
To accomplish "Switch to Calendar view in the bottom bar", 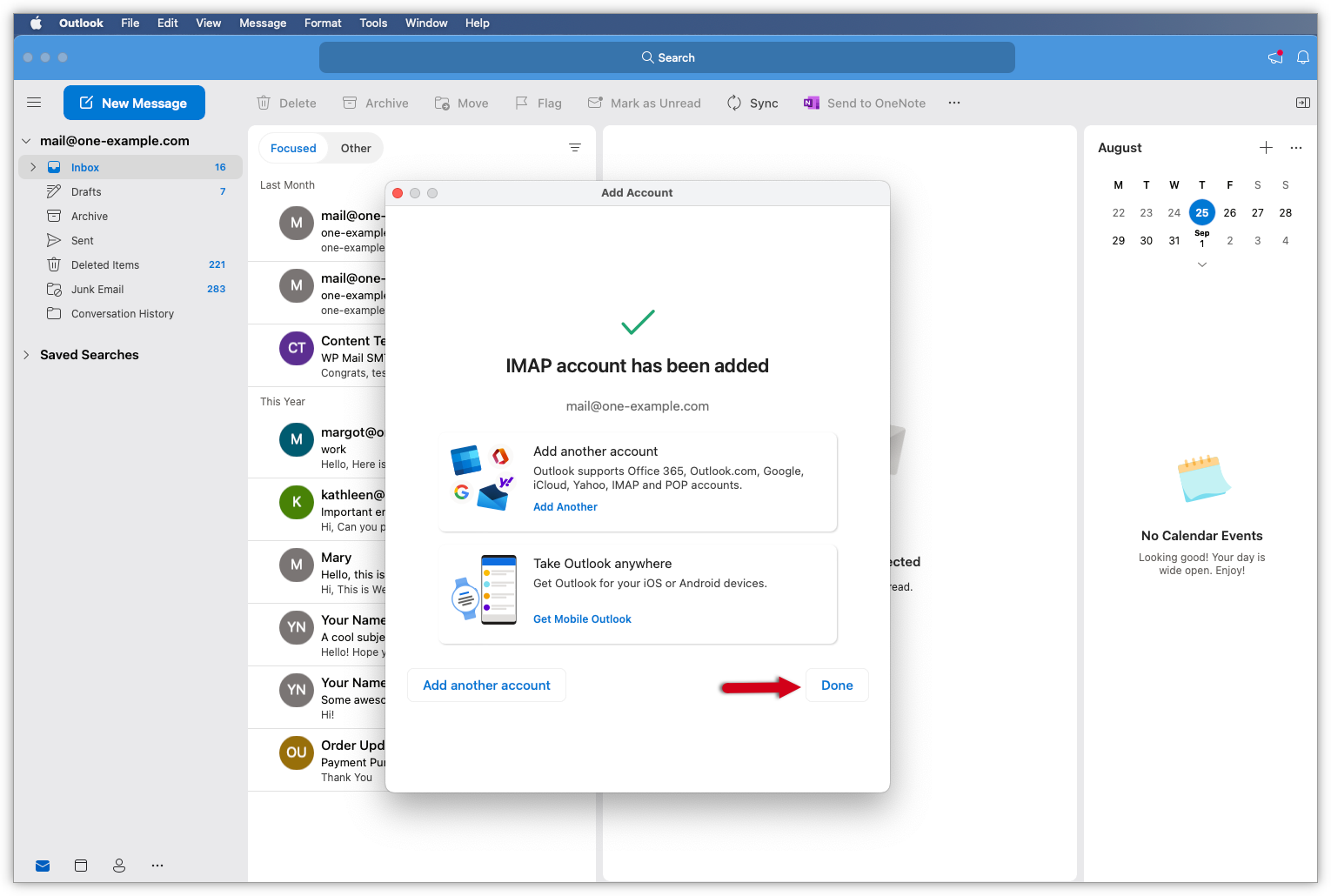I will click(x=81, y=866).
